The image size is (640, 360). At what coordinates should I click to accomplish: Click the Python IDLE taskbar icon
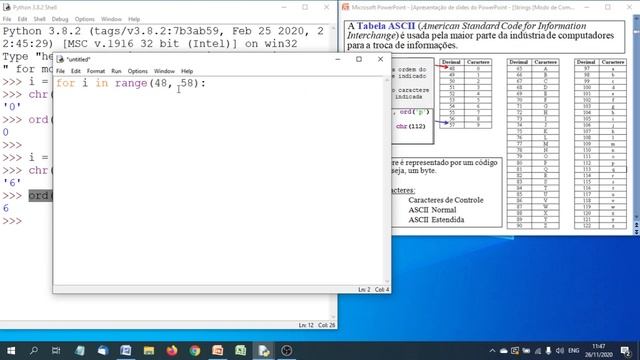[x=263, y=351]
